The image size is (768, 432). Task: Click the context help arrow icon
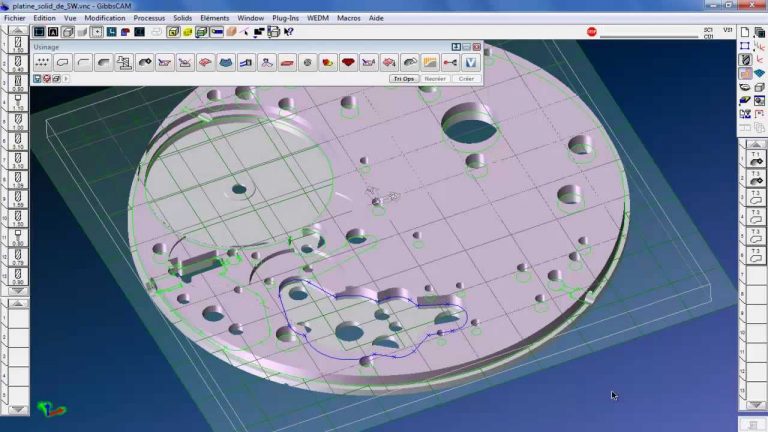pos(288,32)
